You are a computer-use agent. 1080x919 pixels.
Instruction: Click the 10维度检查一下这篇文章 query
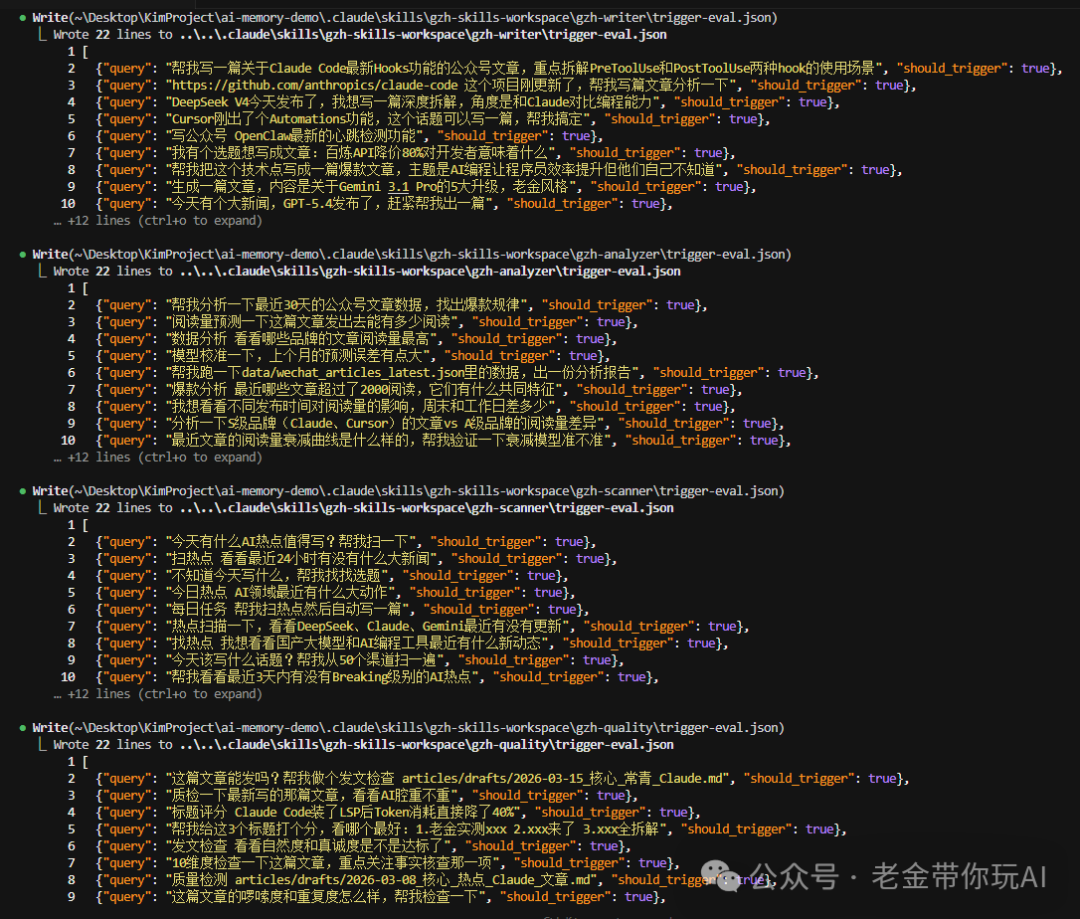[388, 863]
